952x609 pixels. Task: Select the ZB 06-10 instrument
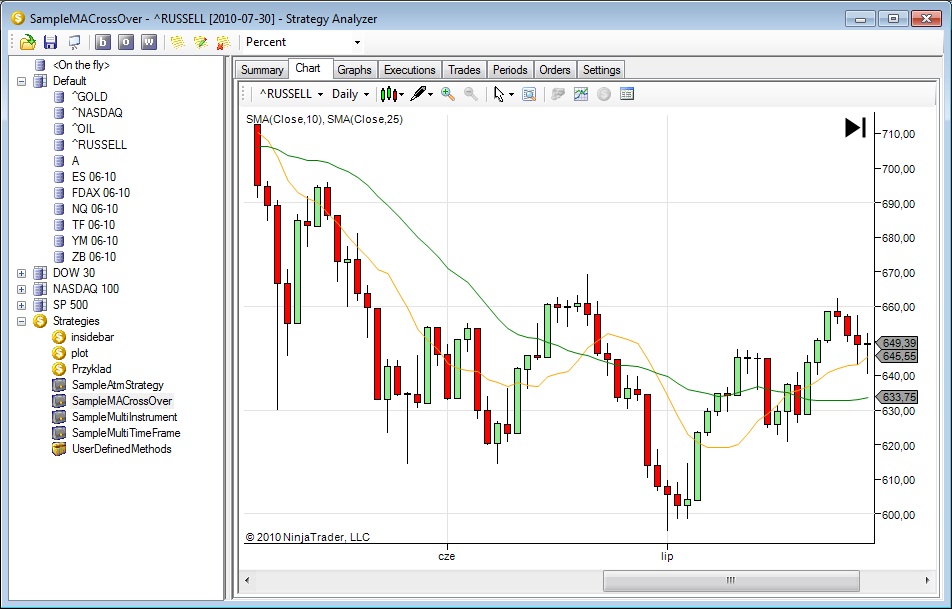[94, 257]
